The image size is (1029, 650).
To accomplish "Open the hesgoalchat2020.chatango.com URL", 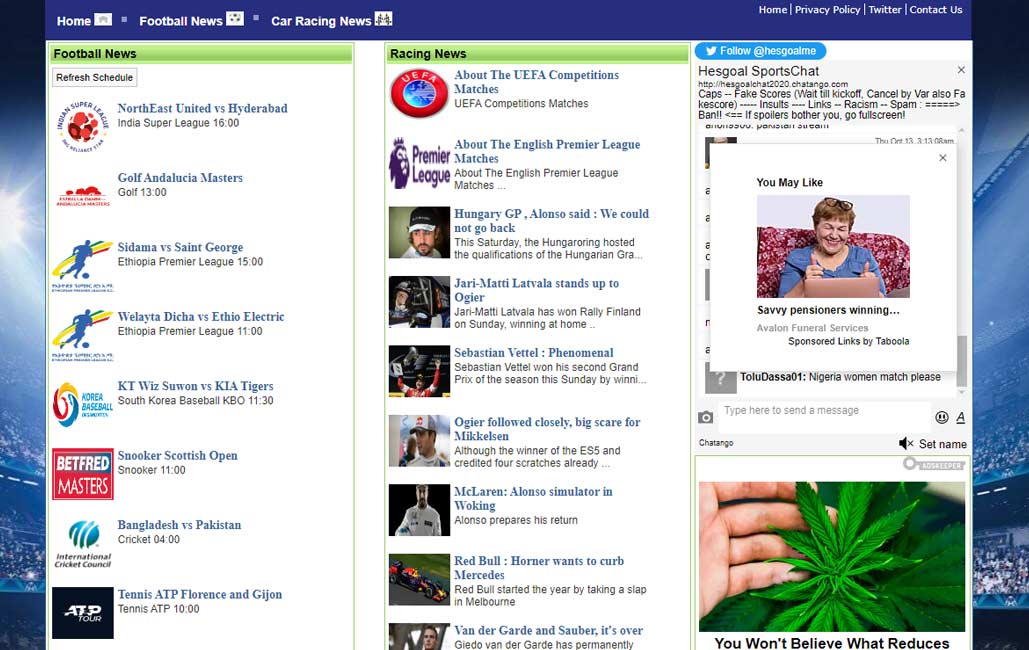I will pyautogui.click(x=772, y=84).
